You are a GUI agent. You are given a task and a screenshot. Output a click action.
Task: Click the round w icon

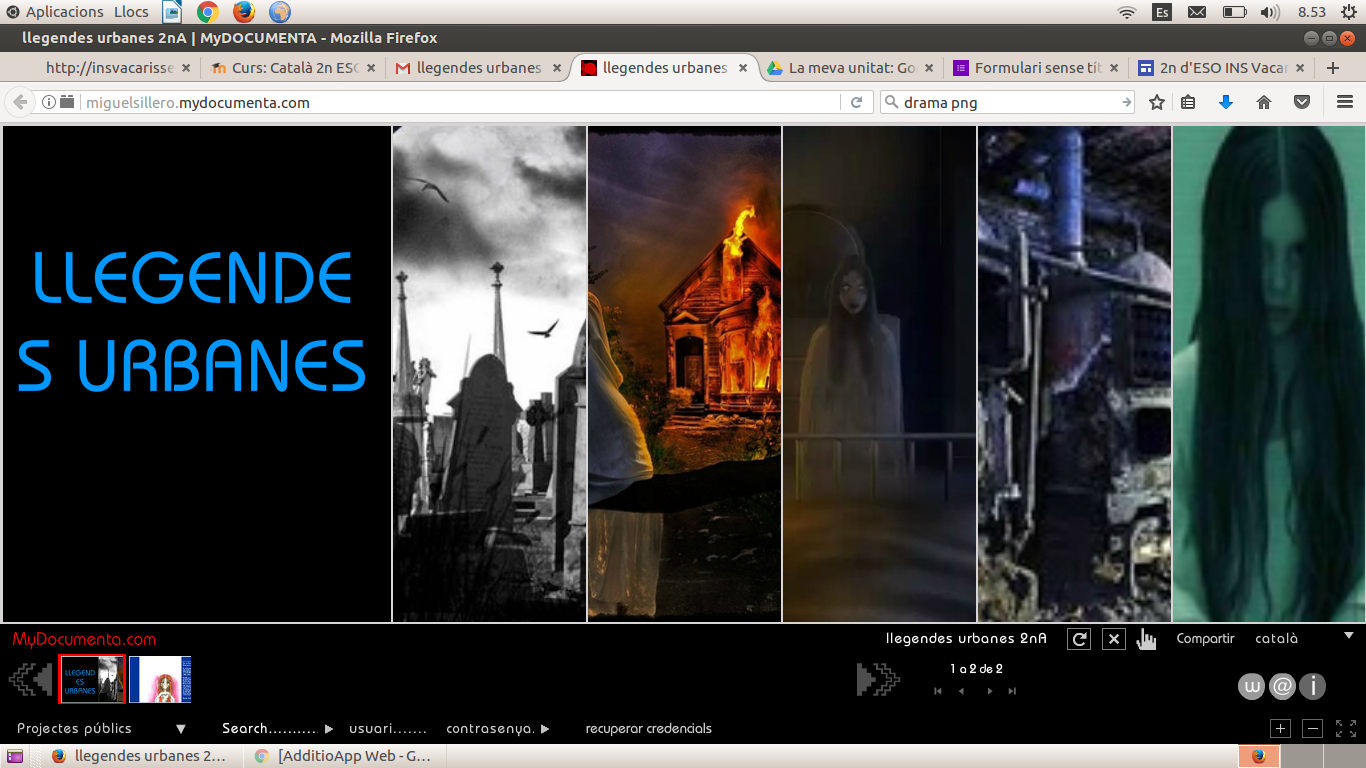[x=1251, y=686]
